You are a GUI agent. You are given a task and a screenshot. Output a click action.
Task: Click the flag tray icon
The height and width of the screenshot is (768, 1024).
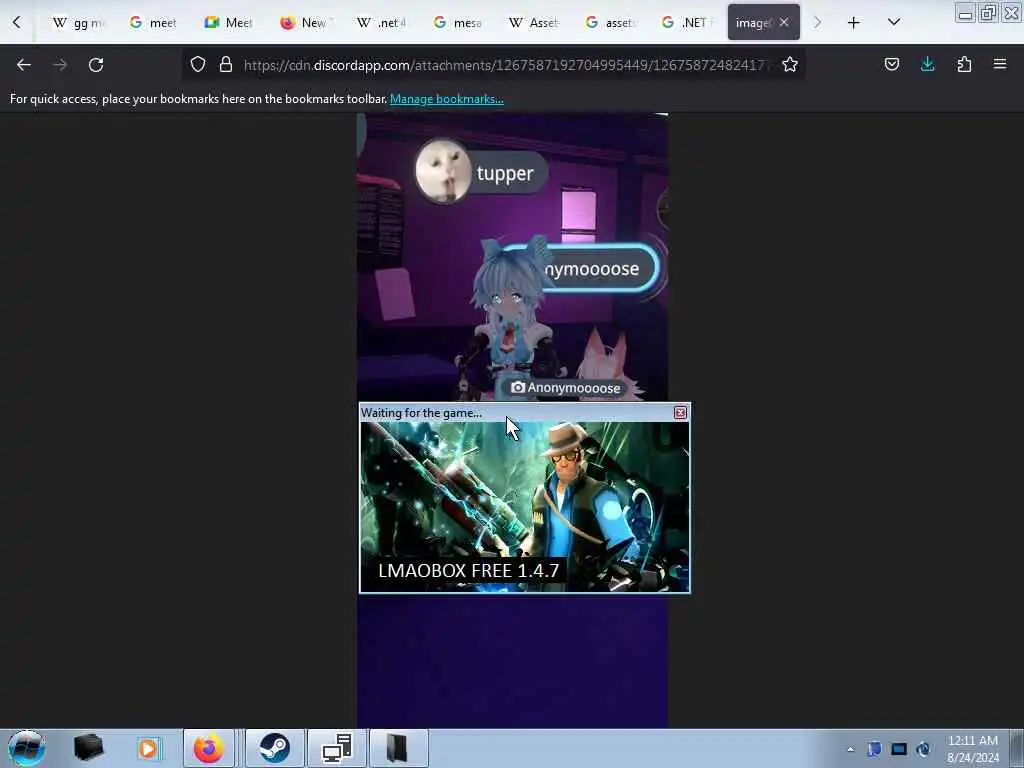pyautogui.click(x=874, y=749)
